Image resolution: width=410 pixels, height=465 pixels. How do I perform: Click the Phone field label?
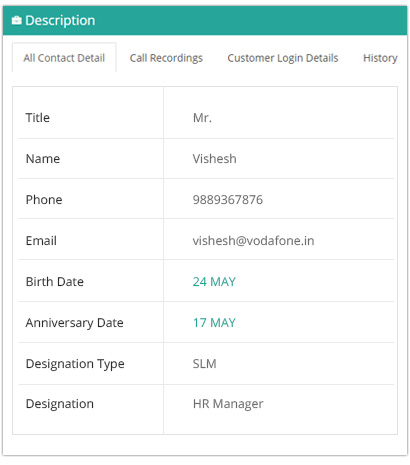[44, 200]
